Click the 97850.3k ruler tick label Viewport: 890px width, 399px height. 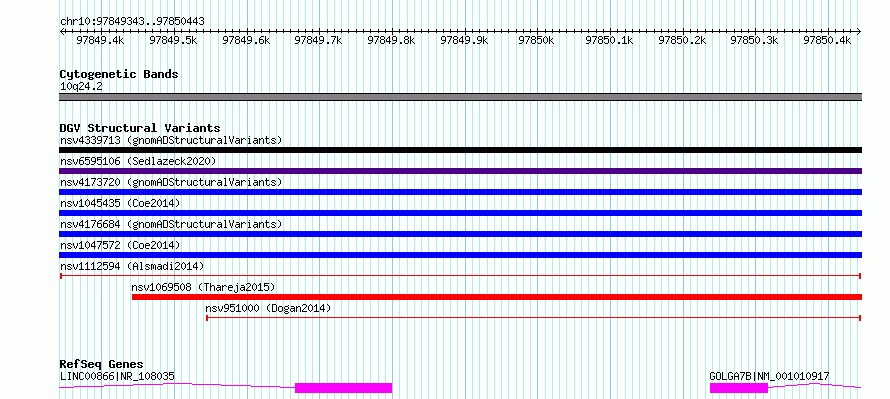754,40
